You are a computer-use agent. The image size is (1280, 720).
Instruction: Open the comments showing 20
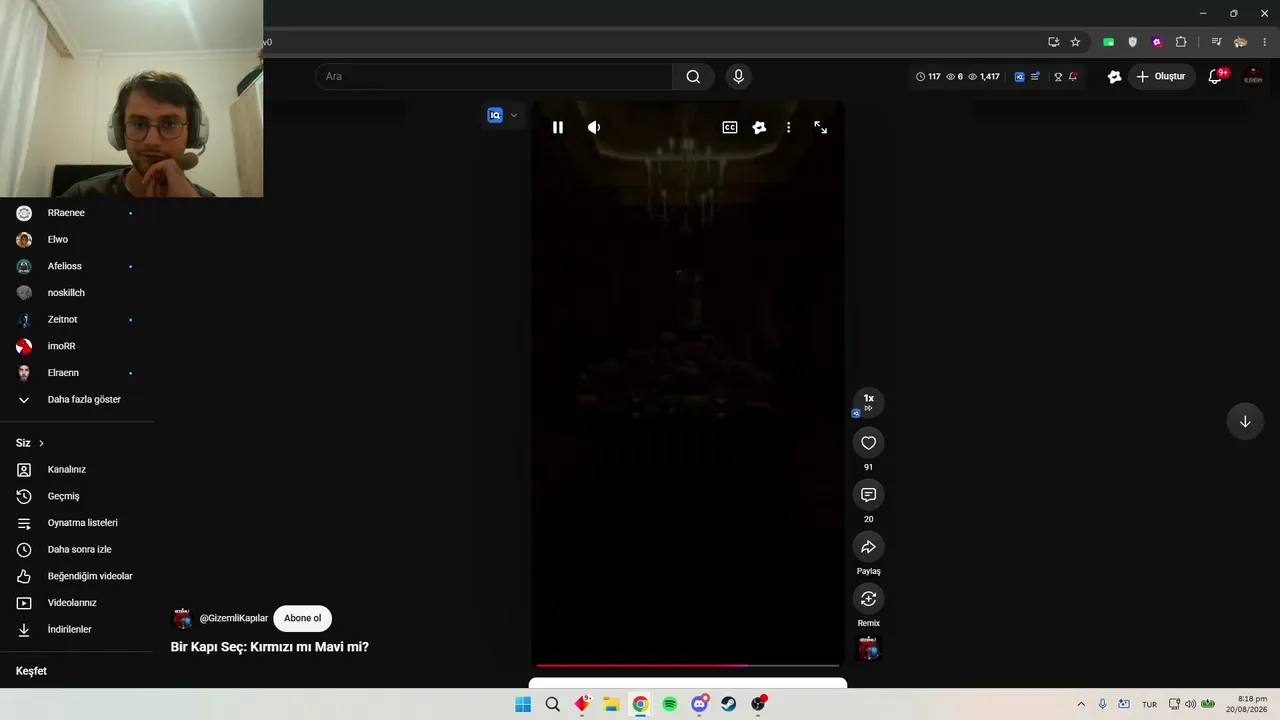tap(868, 495)
